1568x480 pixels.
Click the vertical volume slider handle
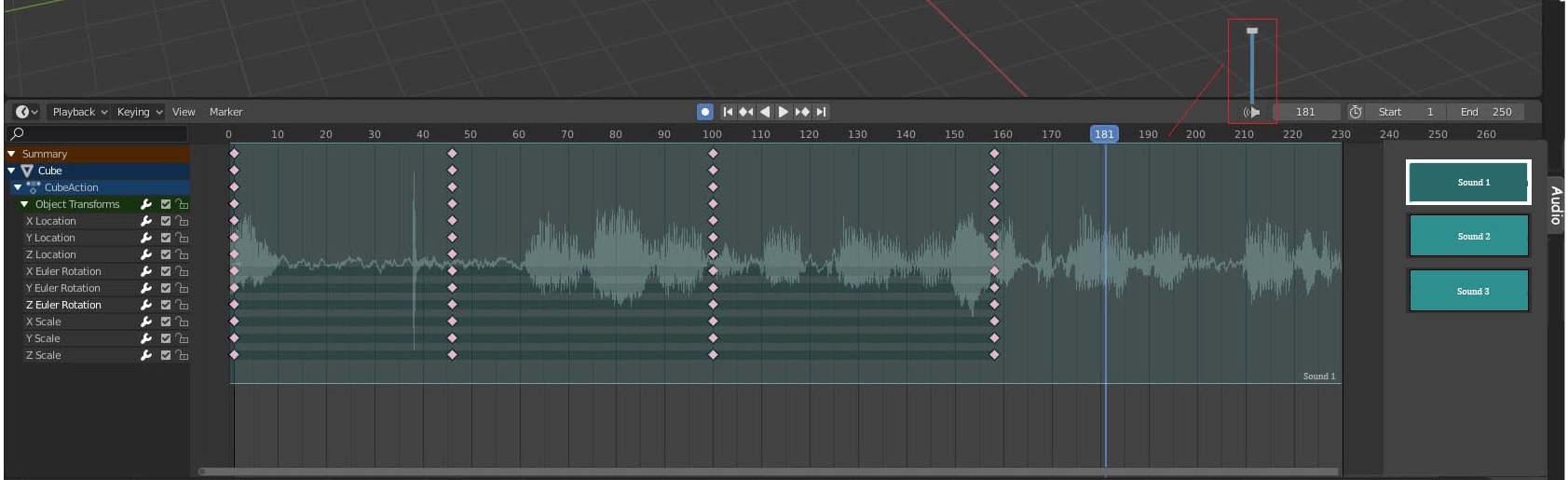[1252, 31]
